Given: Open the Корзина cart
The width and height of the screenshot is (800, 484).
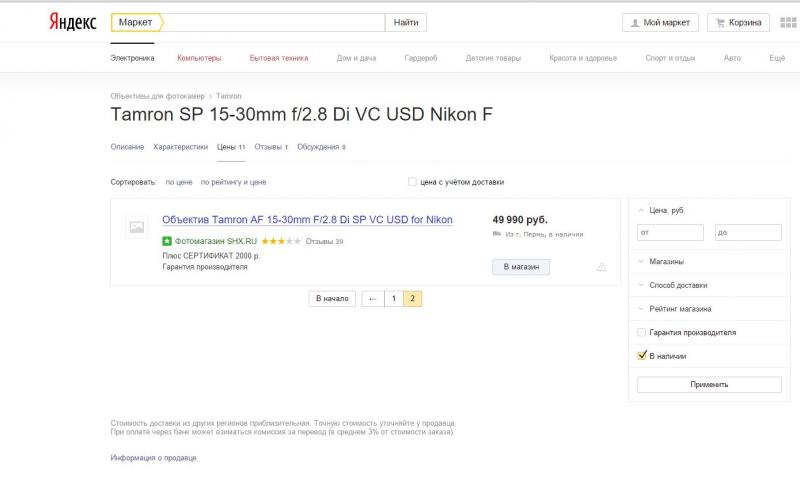Looking at the screenshot, I should click(x=738, y=22).
